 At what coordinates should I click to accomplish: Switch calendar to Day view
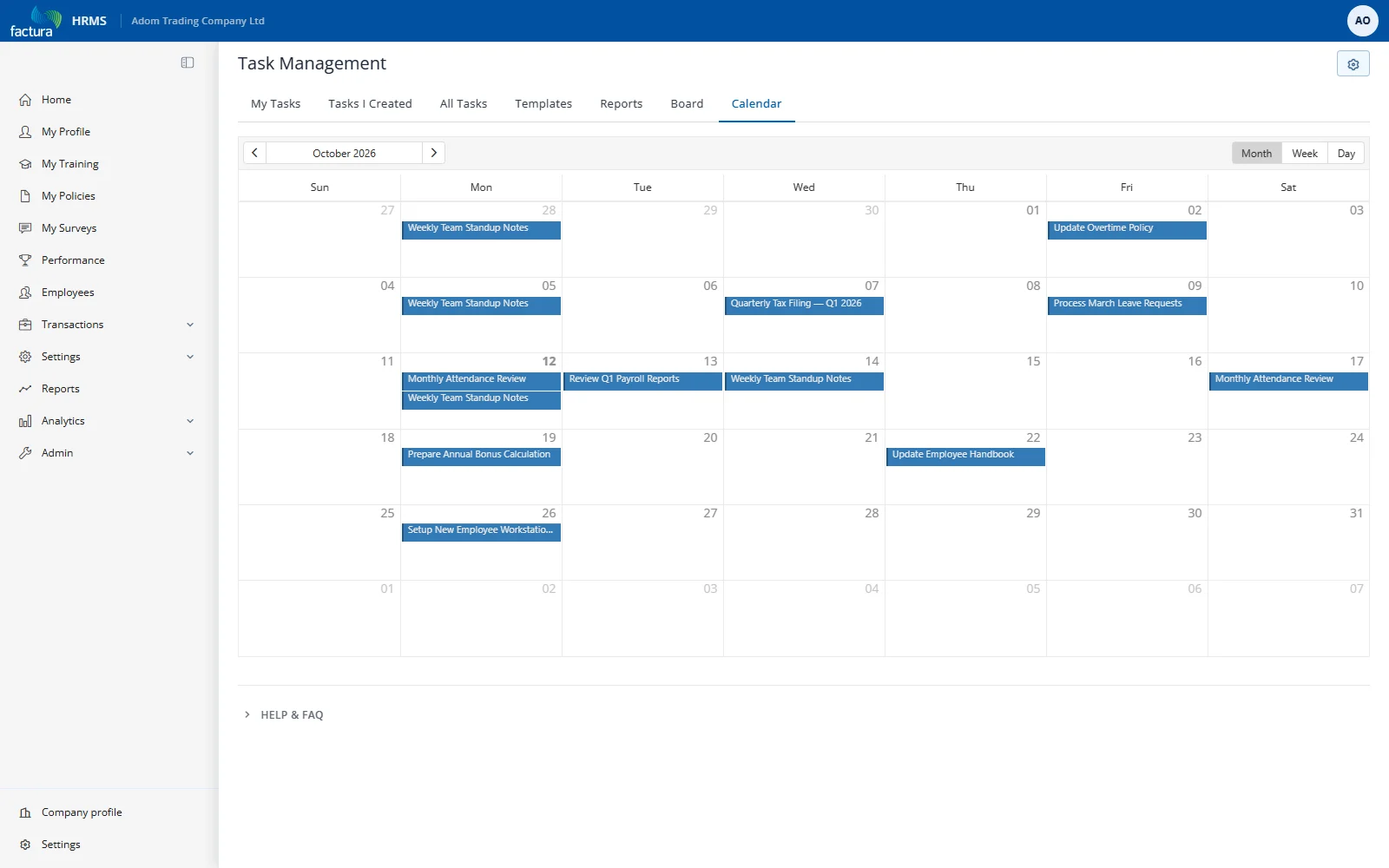pos(1346,154)
